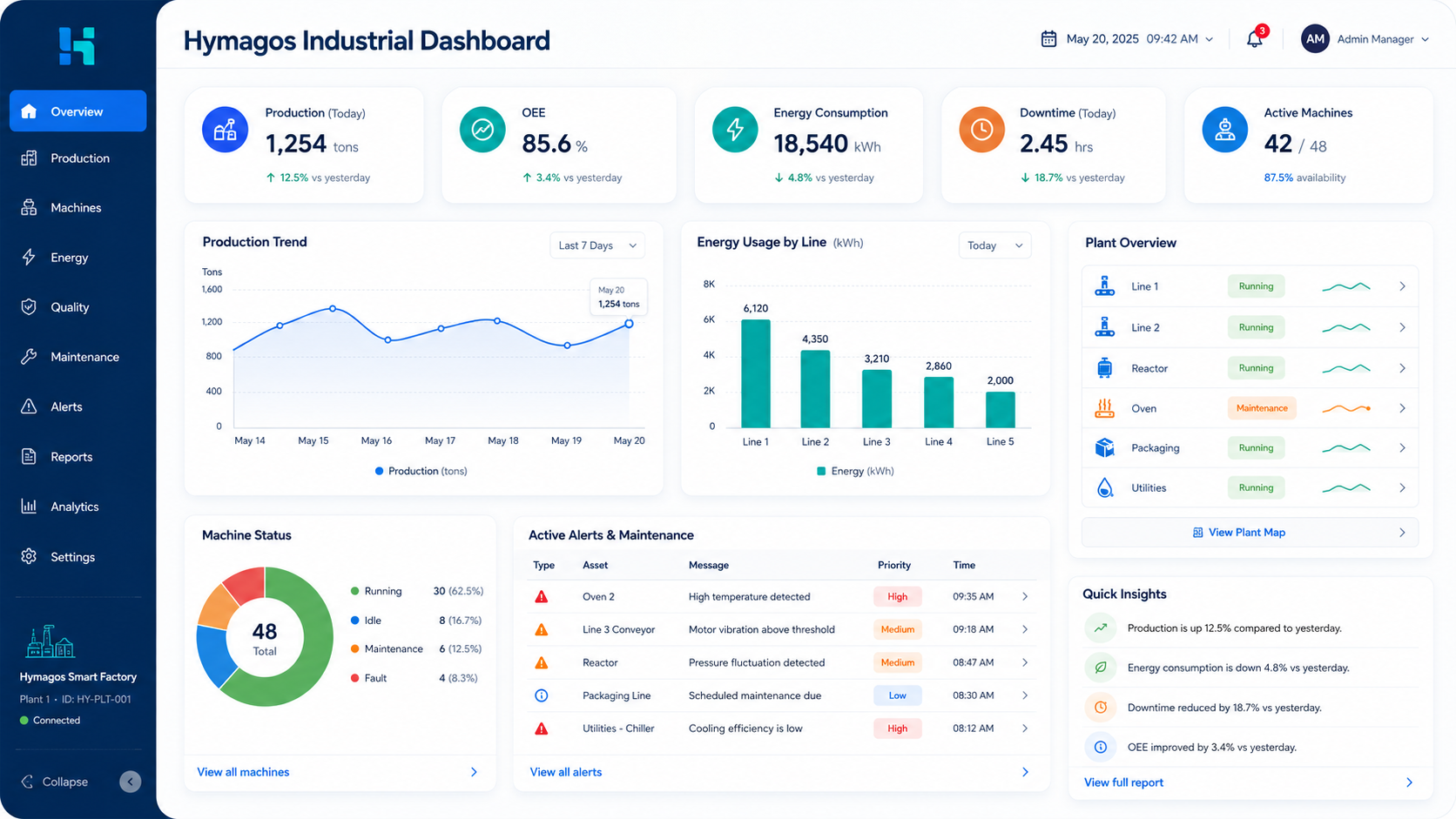Image resolution: width=1456 pixels, height=819 pixels.
Task: Click the Active Machines robot icon
Action: [x=1225, y=130]
